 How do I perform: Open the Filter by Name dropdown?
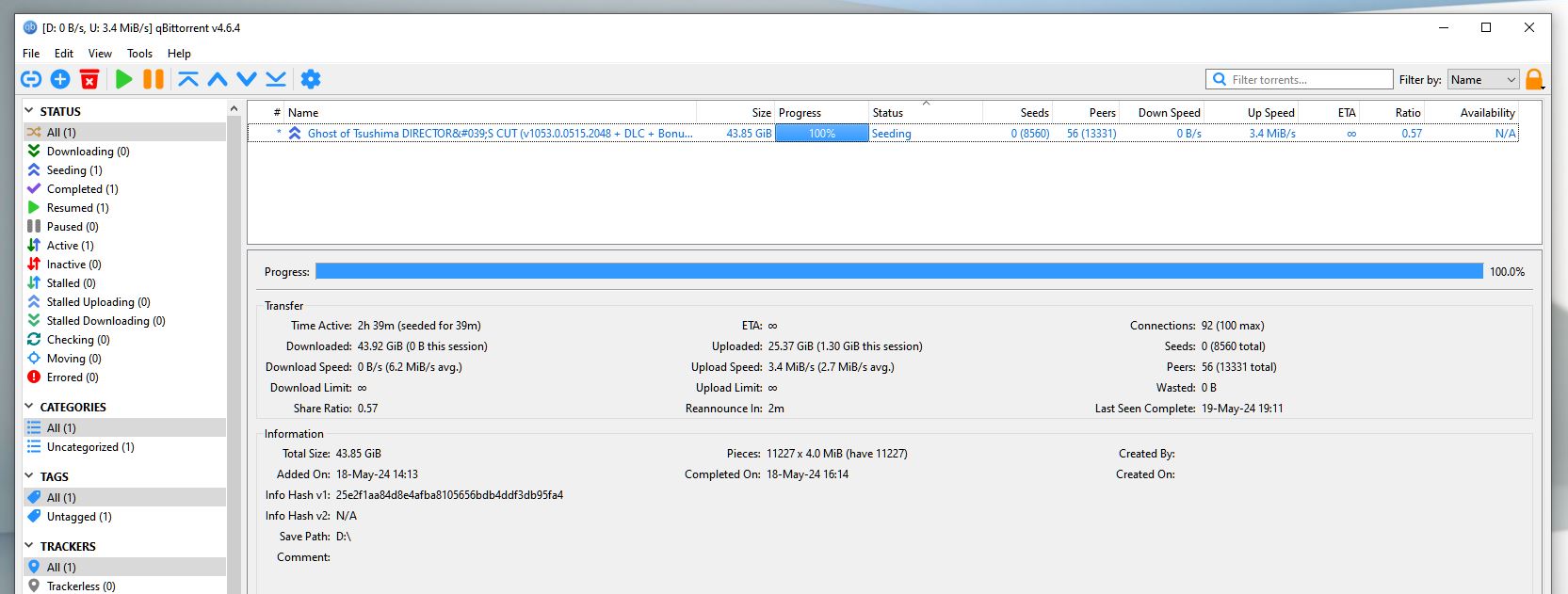click(1483, 80)
